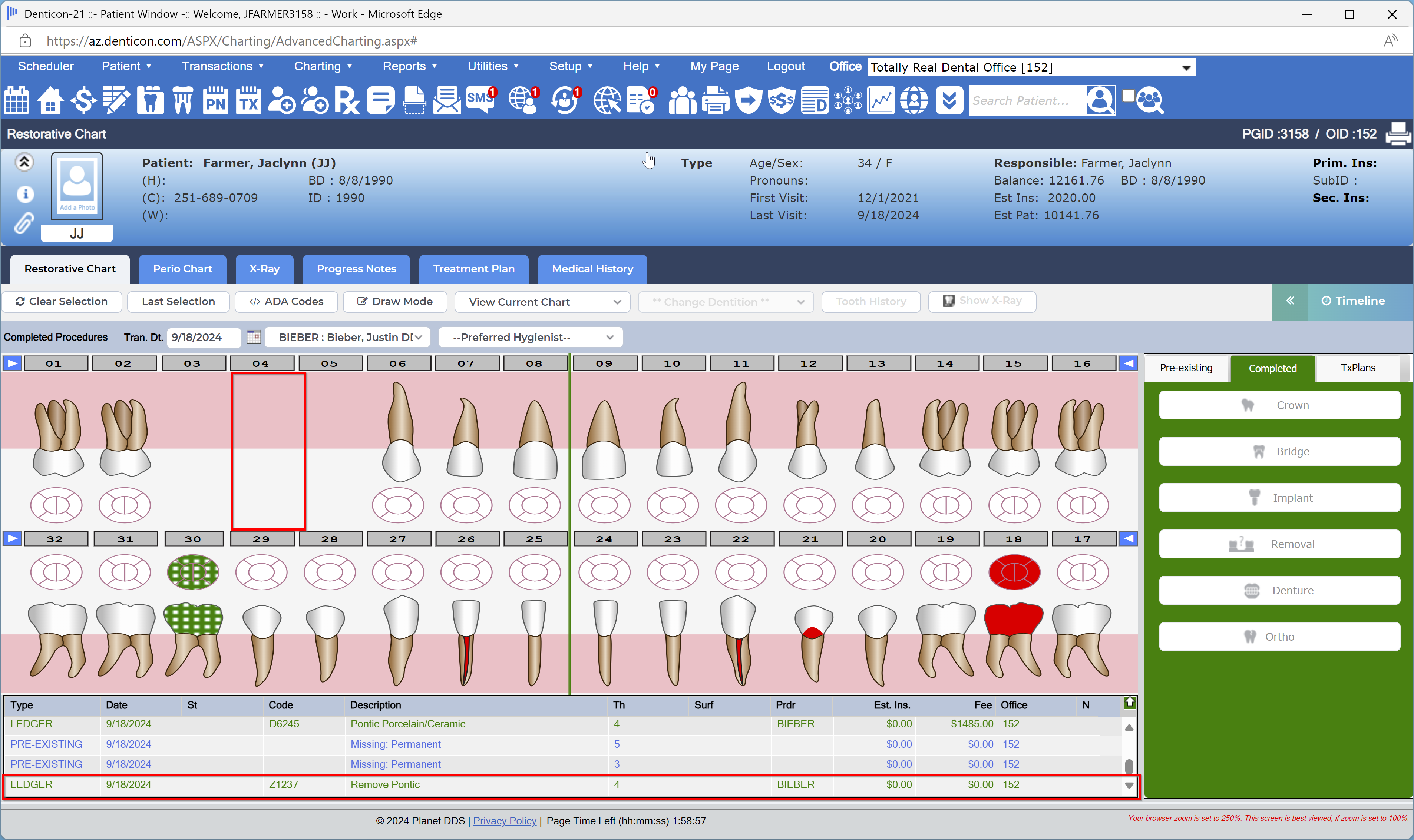The image size is (1414, 840).
Task: Open the scheduler calendar icon
Action: click(x=16, y=101)
